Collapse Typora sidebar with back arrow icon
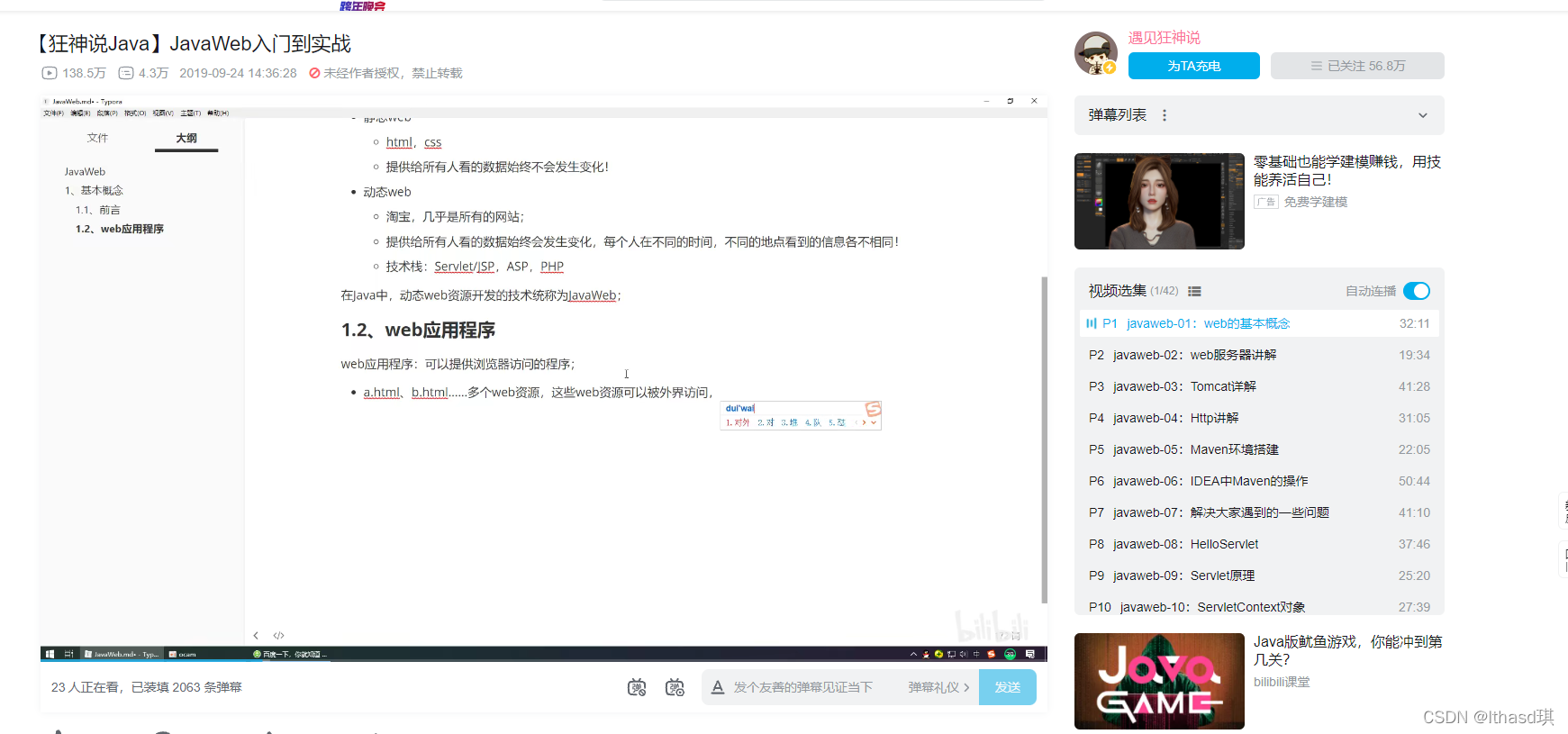The height and width of the screenshot is (734, 1568). click(256, 636)
